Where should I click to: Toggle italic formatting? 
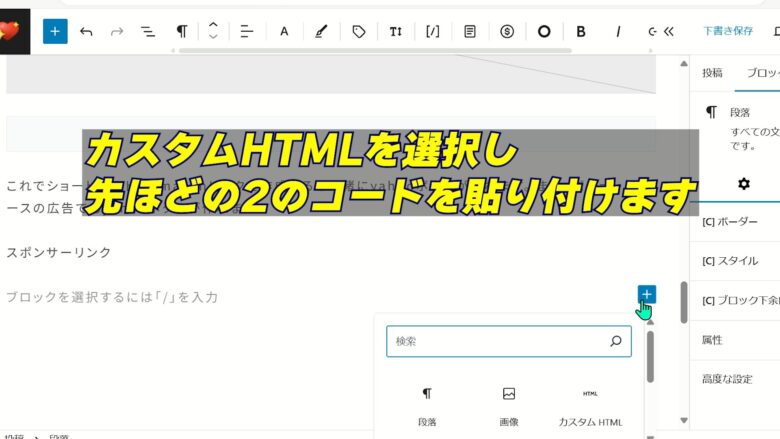pos(618,31)
